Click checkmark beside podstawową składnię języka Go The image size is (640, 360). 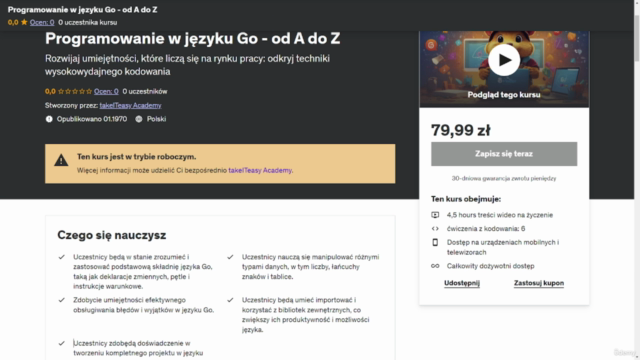62,257
